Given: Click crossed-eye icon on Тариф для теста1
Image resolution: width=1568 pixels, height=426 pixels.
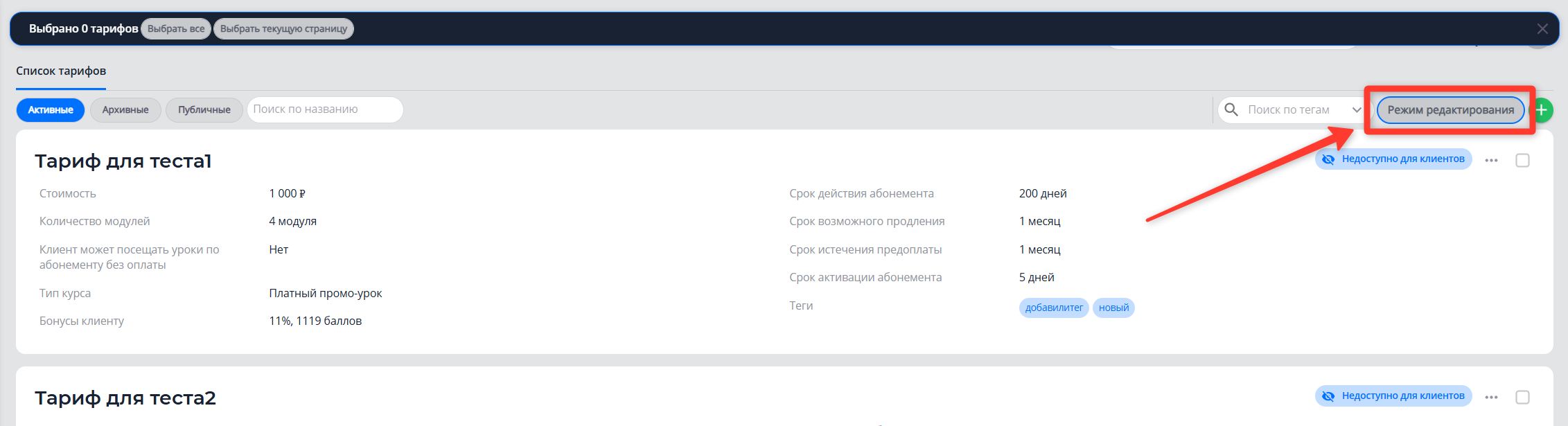Looking at the screenshot, I should [x=1328, y=159].
